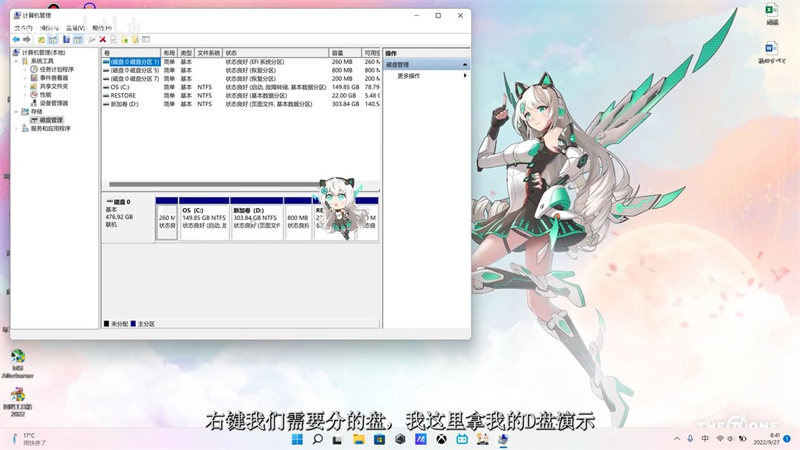Click the Up one level folder icon
The image size is (800, 450).
pyautogui.click(x=41, y=39)
